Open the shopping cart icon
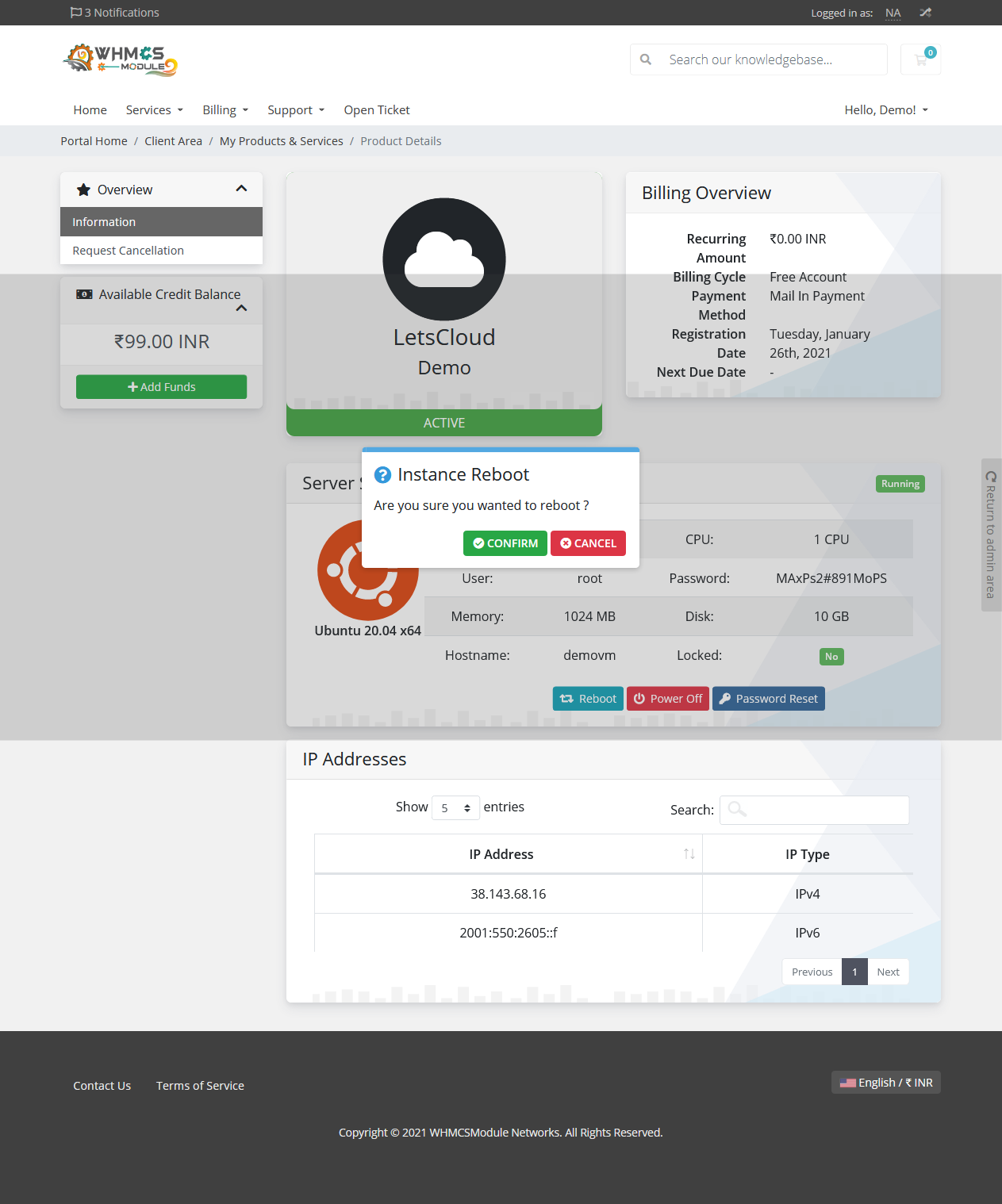Viewport: 1002px width, 1204px height. (920, 59)
